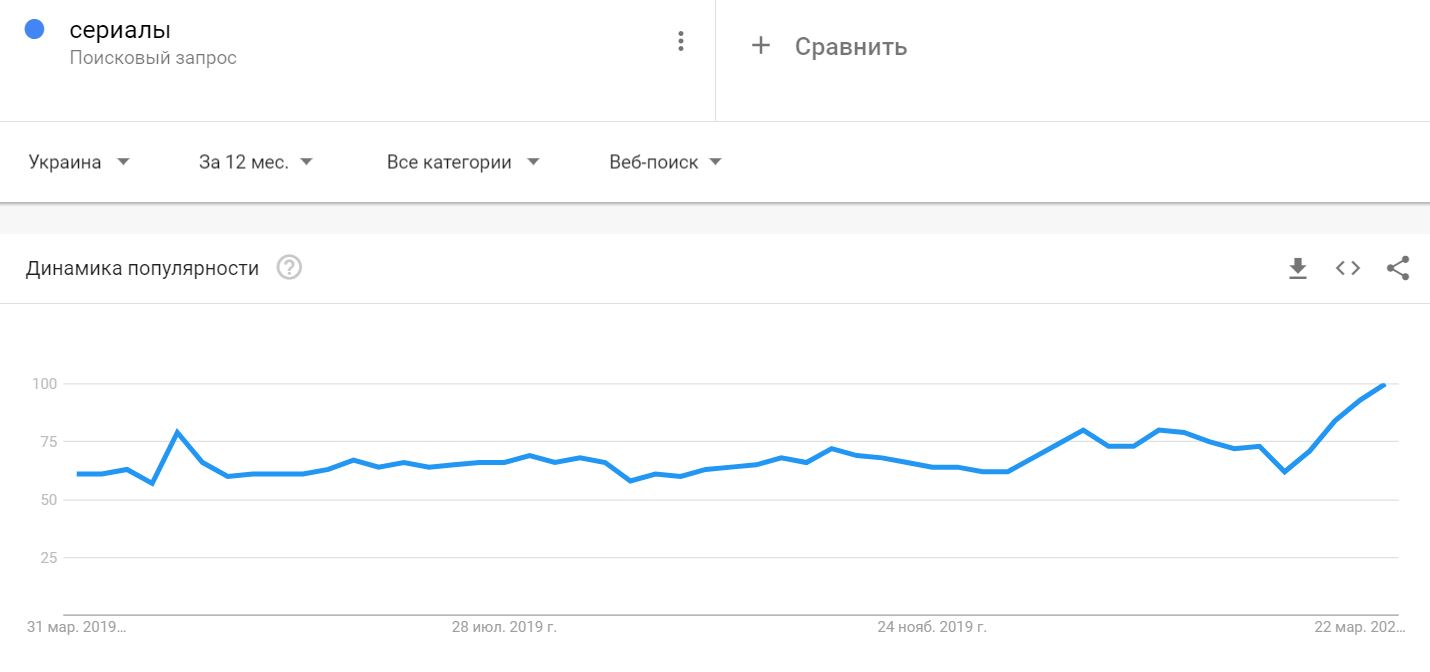
Task: Click the 28 июл. 2019 г. axis label
Action: pos(504,628)
